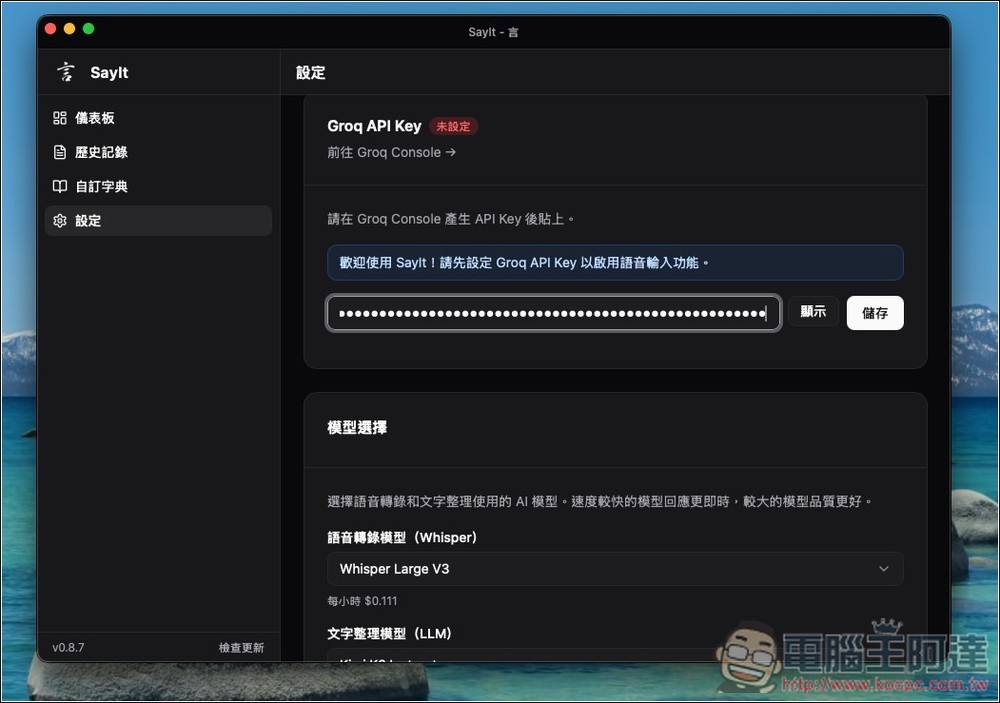
Task: Follow the 前往 Groq Console link
Action: [x=392, y=152]
